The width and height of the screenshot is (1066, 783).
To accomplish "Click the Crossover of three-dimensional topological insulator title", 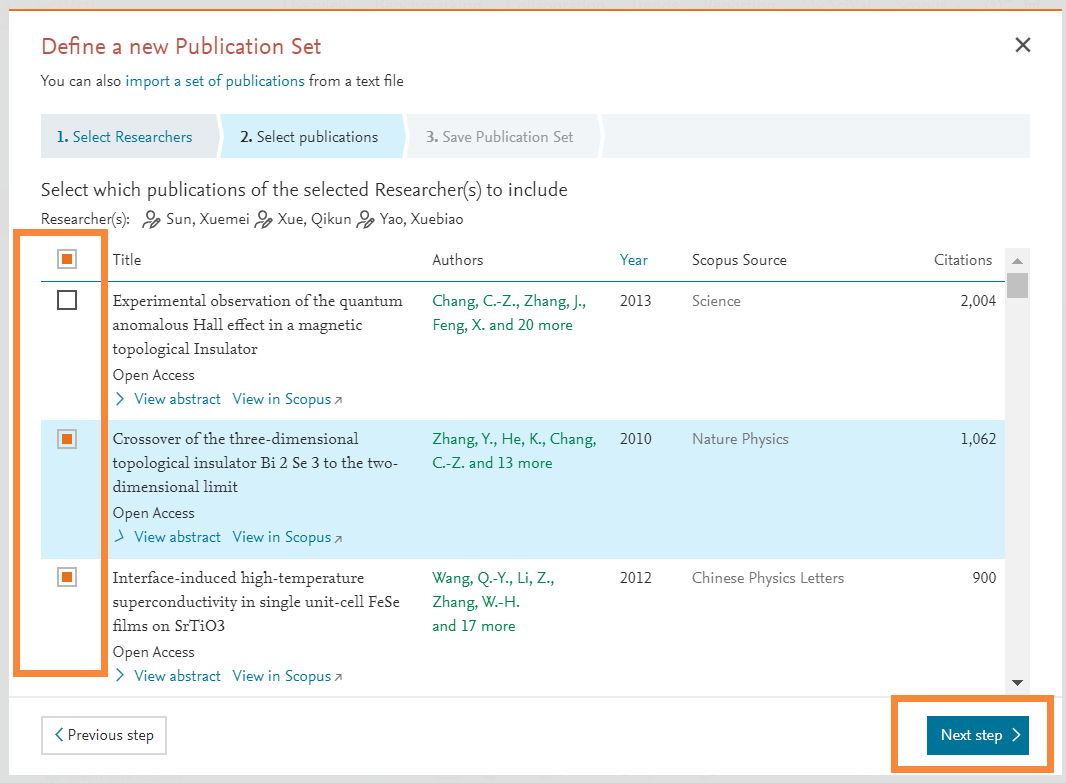I will [255, 463].
